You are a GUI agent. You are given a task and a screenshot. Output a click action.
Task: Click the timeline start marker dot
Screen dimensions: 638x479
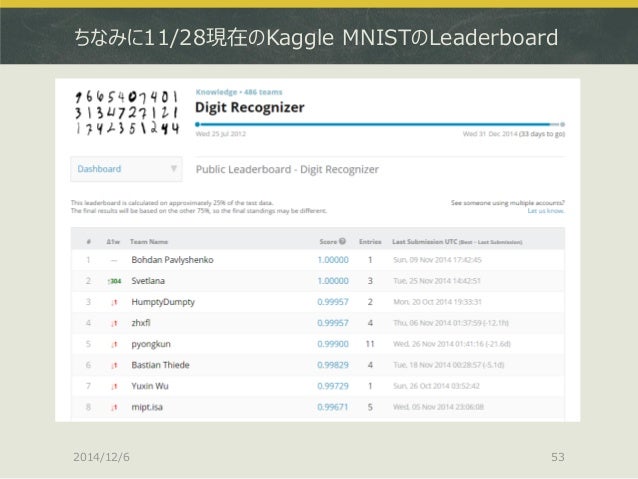click(197, 124)
